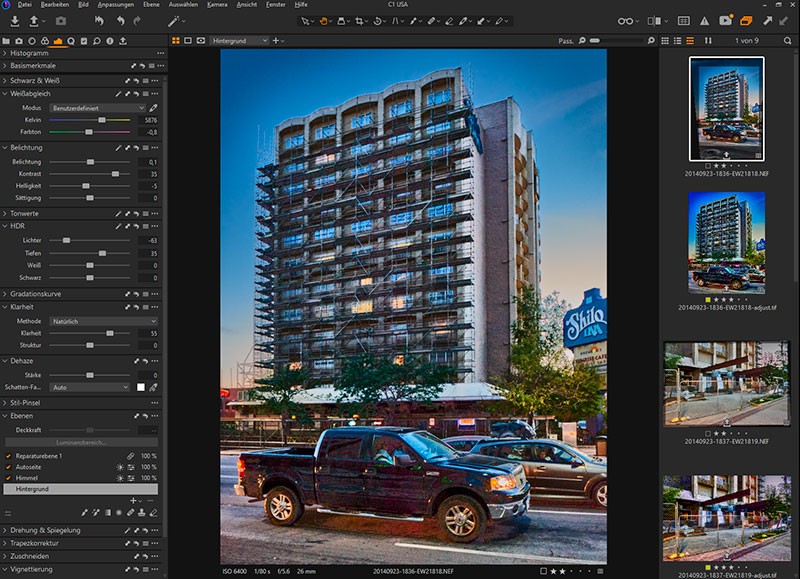Toggle the Autoseite layer checkbox
The height and width of the screenshot is (579, 800).
[8, 467]
